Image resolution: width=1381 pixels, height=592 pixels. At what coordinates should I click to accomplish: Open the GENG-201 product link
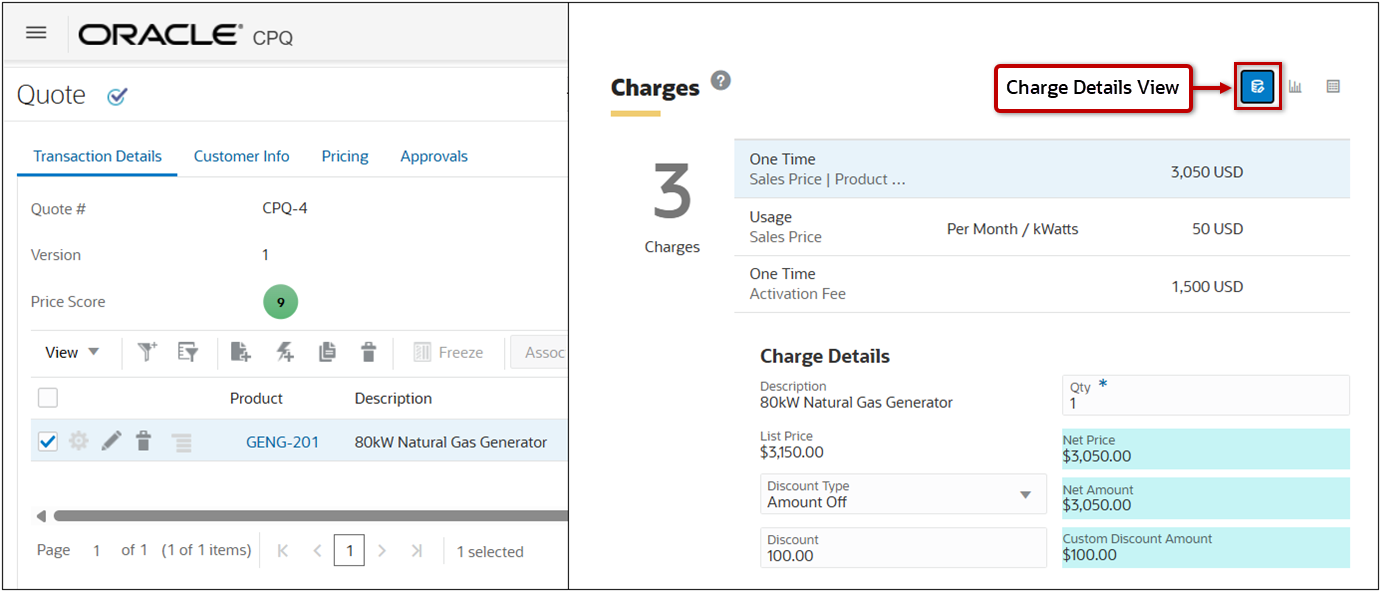click(284, 440)
